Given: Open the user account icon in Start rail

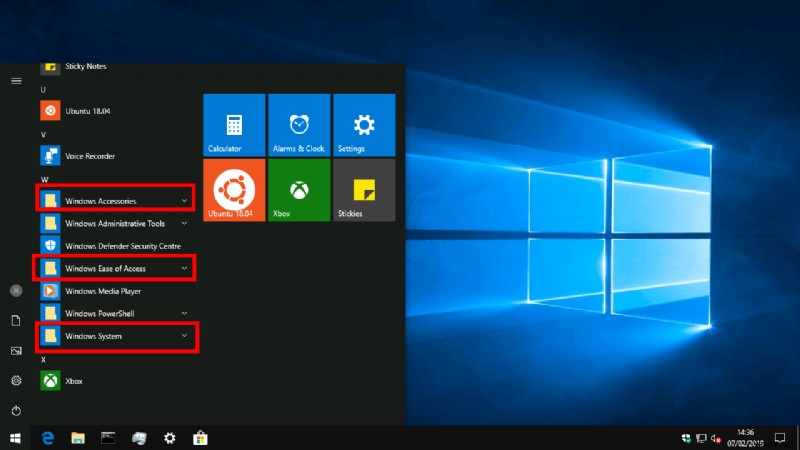Looking at the screenshot, I should 16,291.
